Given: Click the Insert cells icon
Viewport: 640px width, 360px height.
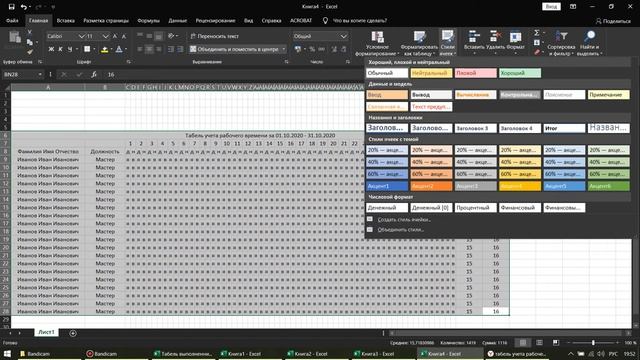Looking at the screenshot, I should 474,36.
